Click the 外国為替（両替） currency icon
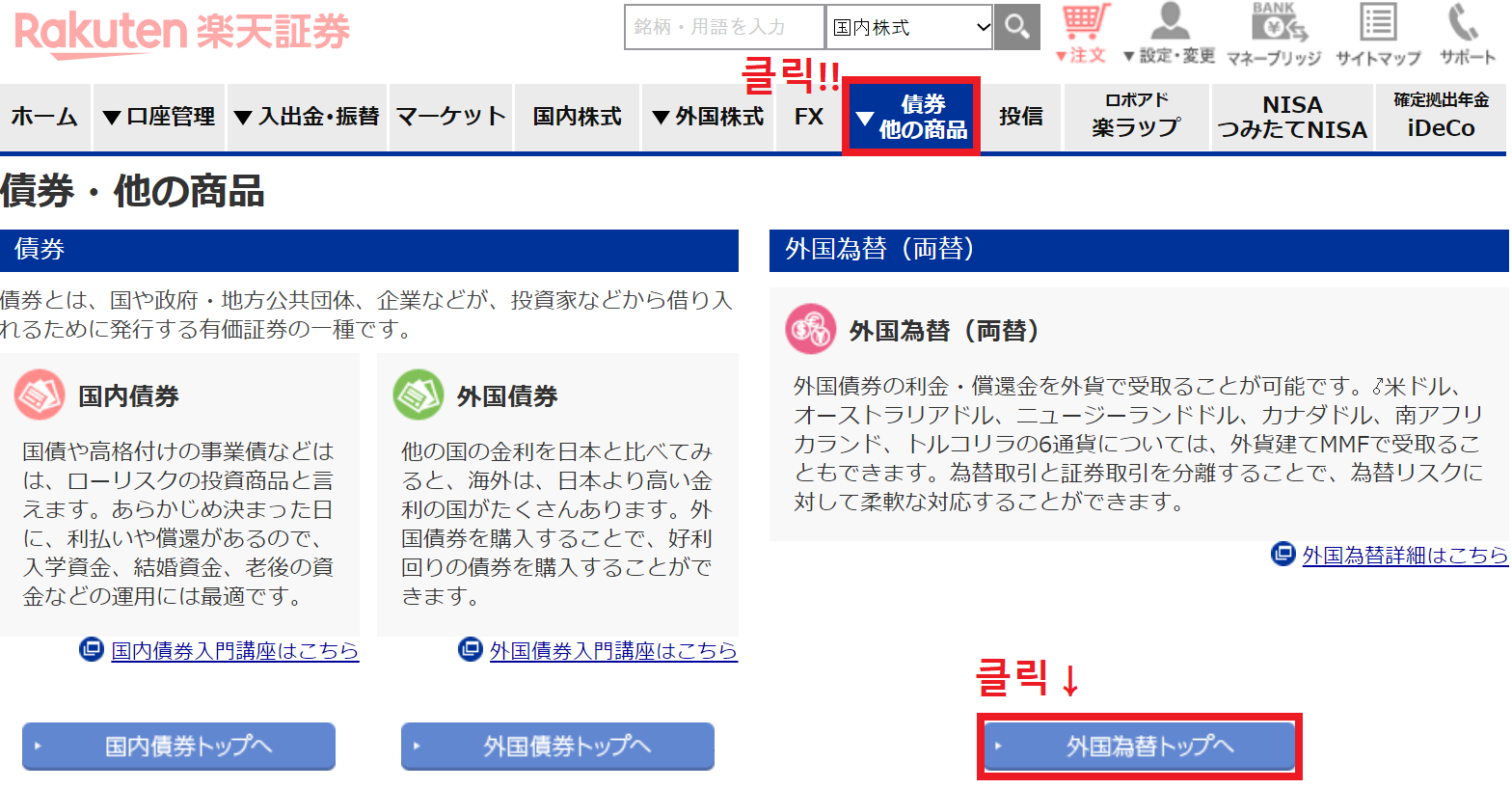Viewport: 1512px width, 789px height. [811, 330]
